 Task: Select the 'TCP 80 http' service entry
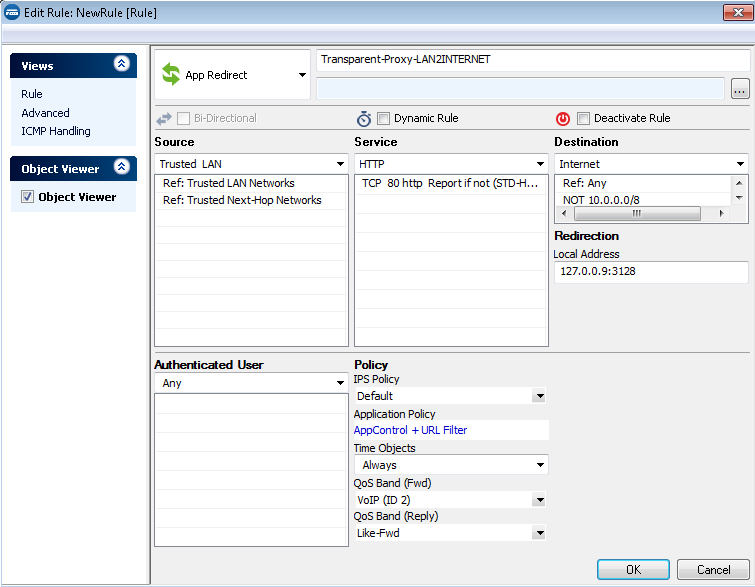(x=451, y=183)
